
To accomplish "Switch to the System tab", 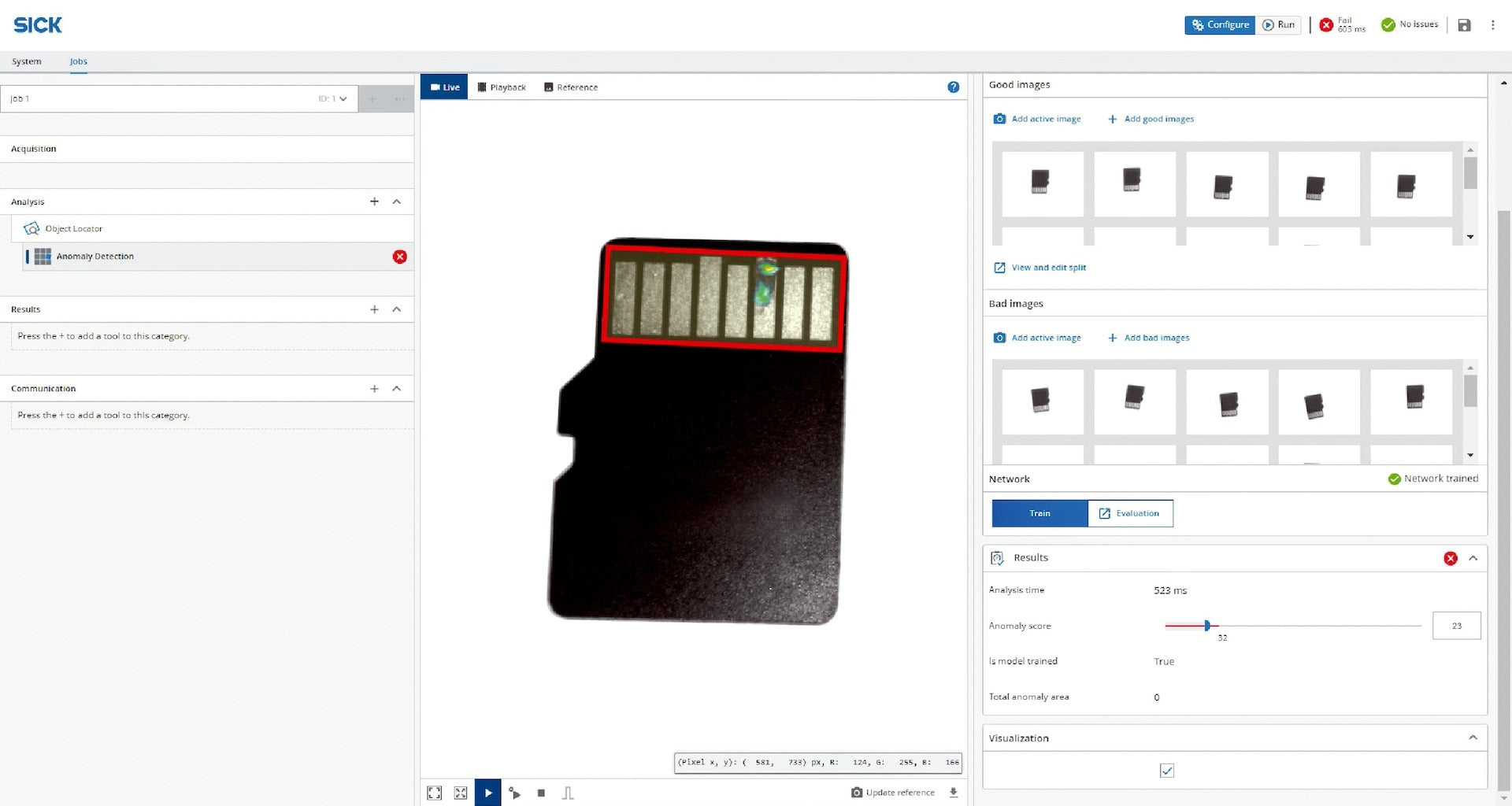I will tap(26, 61).
